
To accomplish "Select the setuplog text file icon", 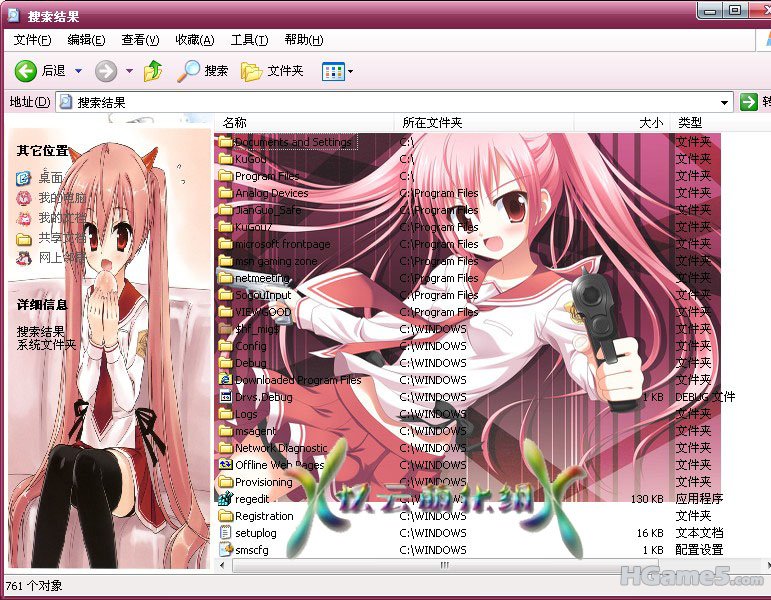I will coord(226,533).
